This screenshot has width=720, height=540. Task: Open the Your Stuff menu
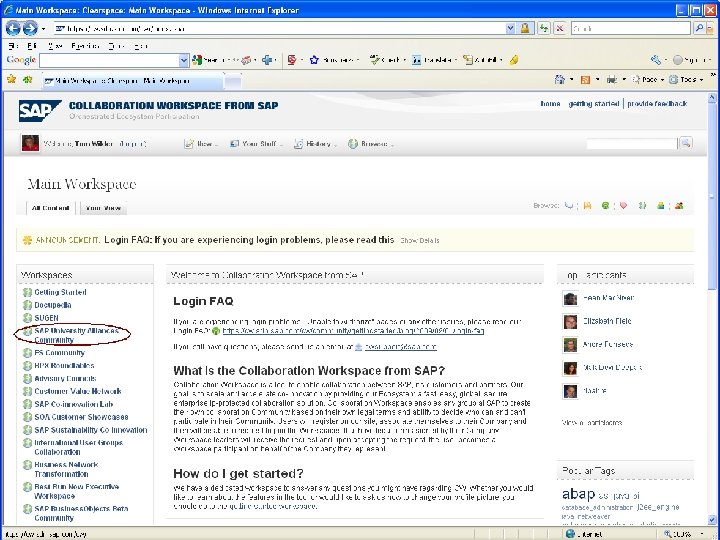[256, 144]
